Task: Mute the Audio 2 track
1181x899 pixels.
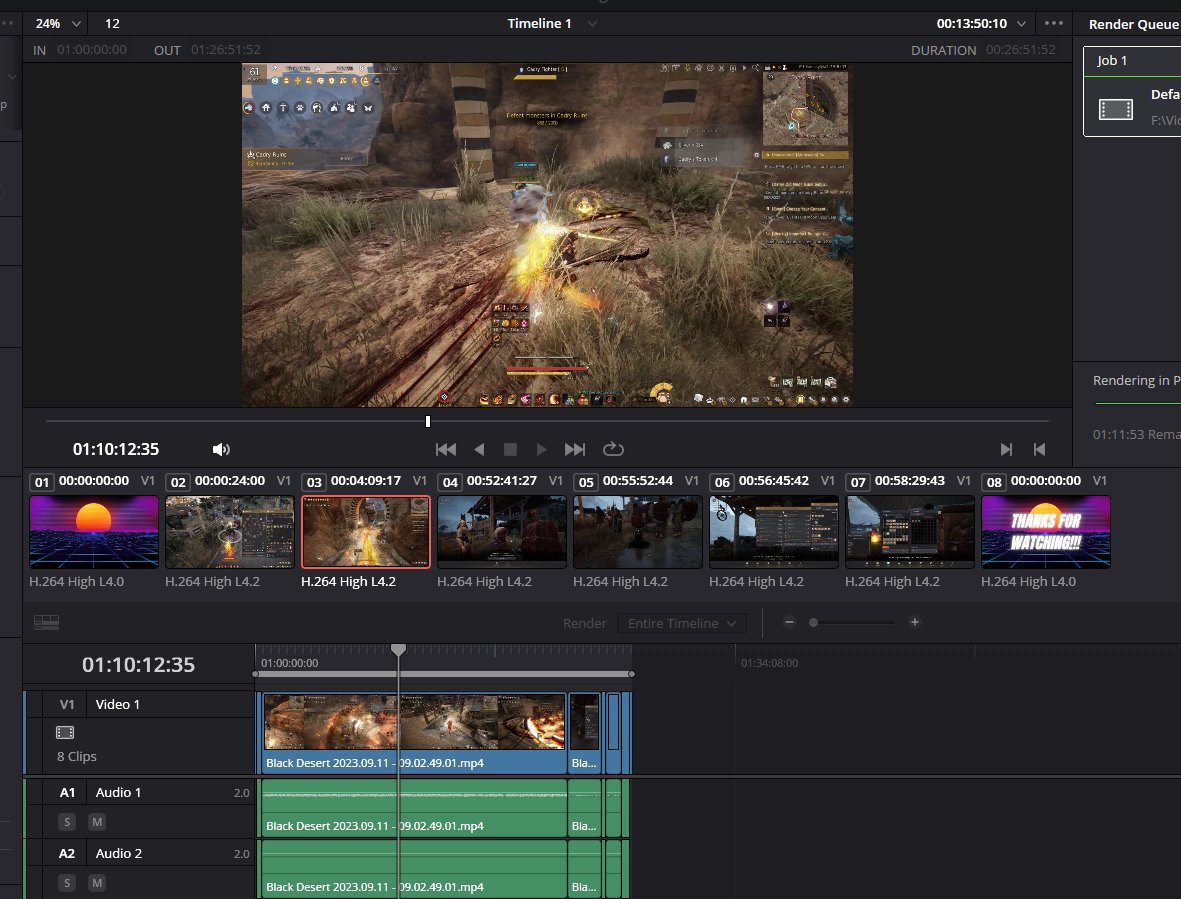Action: (97, 883)
